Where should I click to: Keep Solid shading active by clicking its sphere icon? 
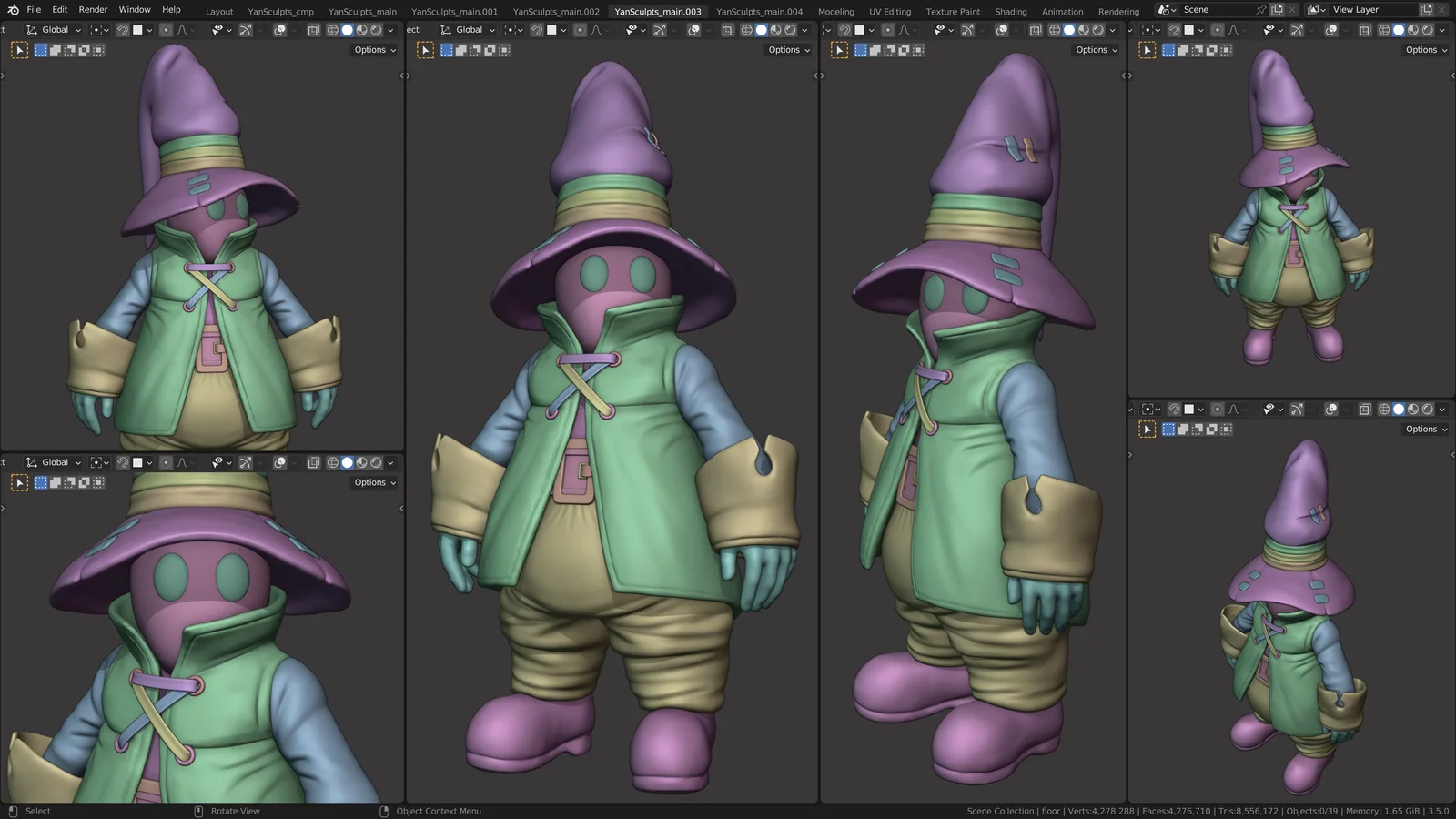coord(760,30)
